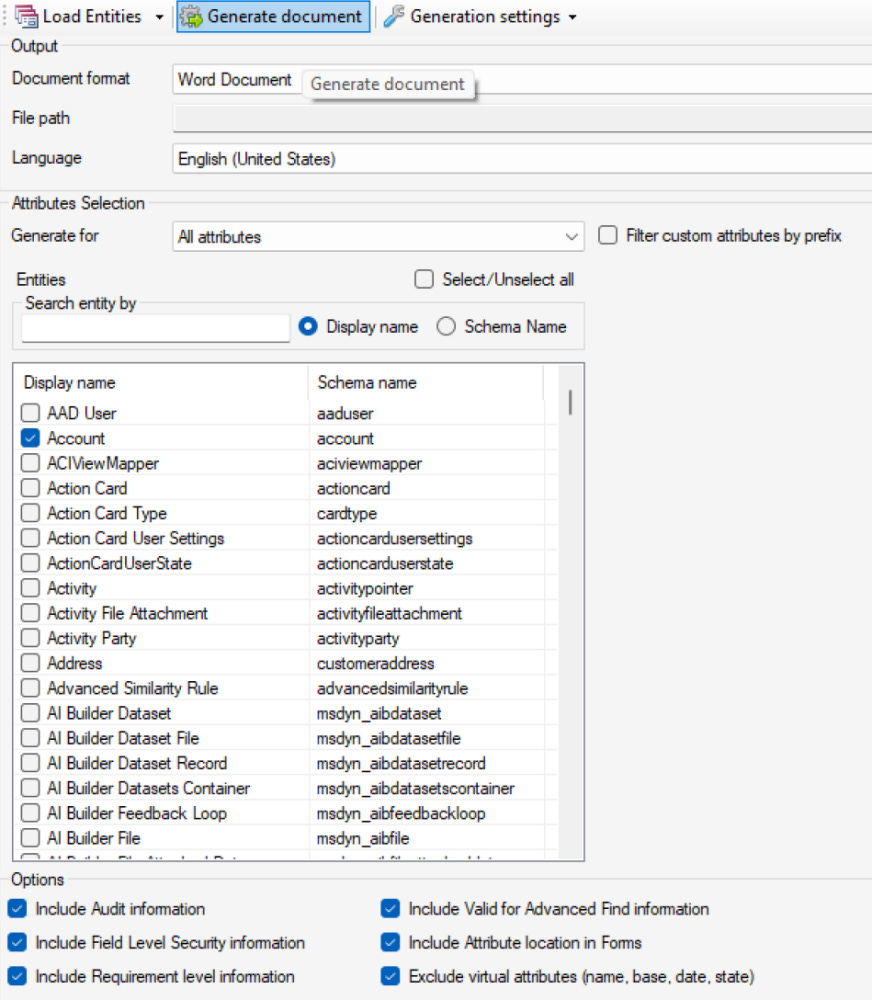872x1000 pixels.
Task: Click the Generate document button label
Action: (285, 16)
